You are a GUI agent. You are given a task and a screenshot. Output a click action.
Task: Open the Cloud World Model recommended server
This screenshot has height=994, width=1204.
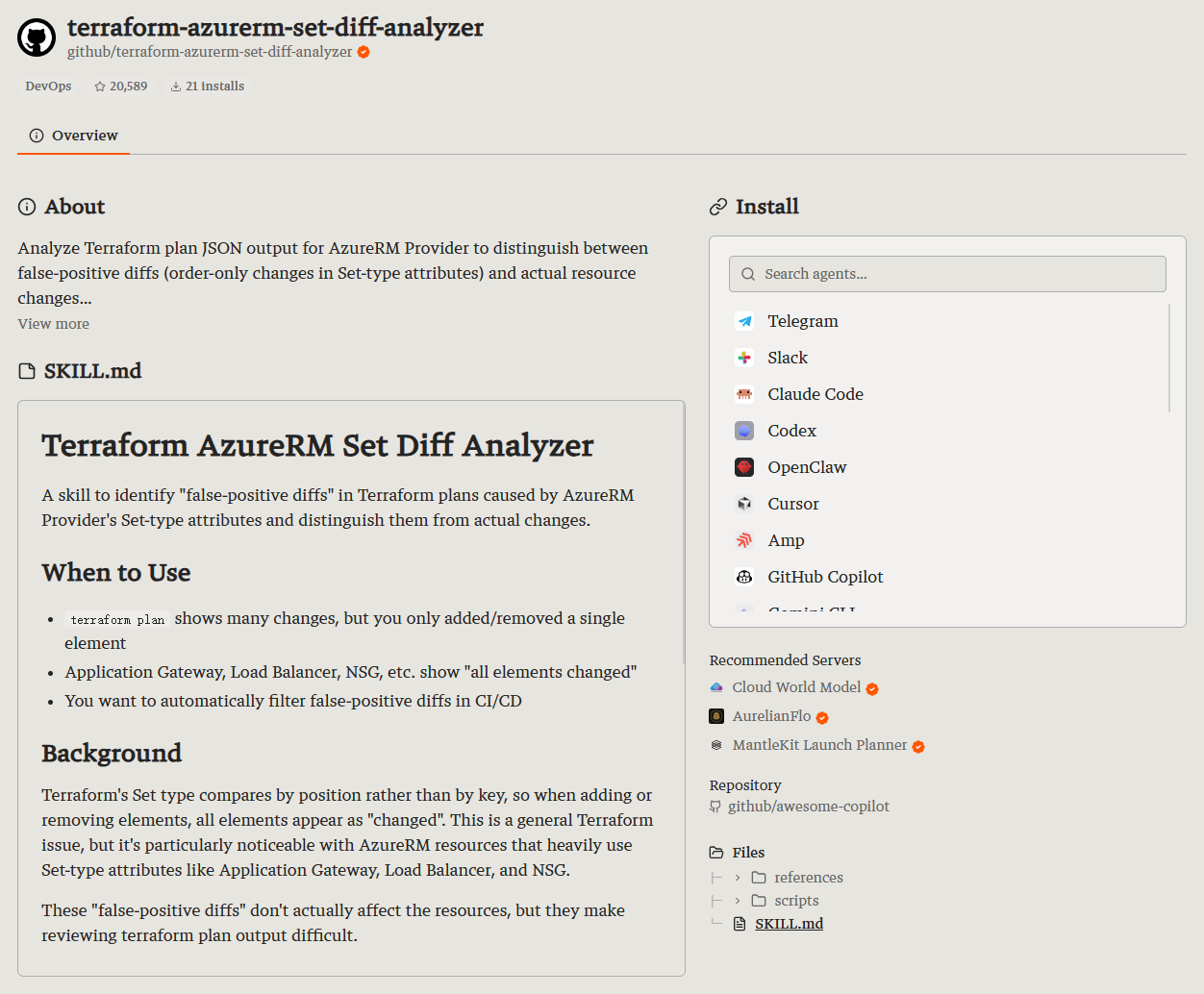point(796,687)
